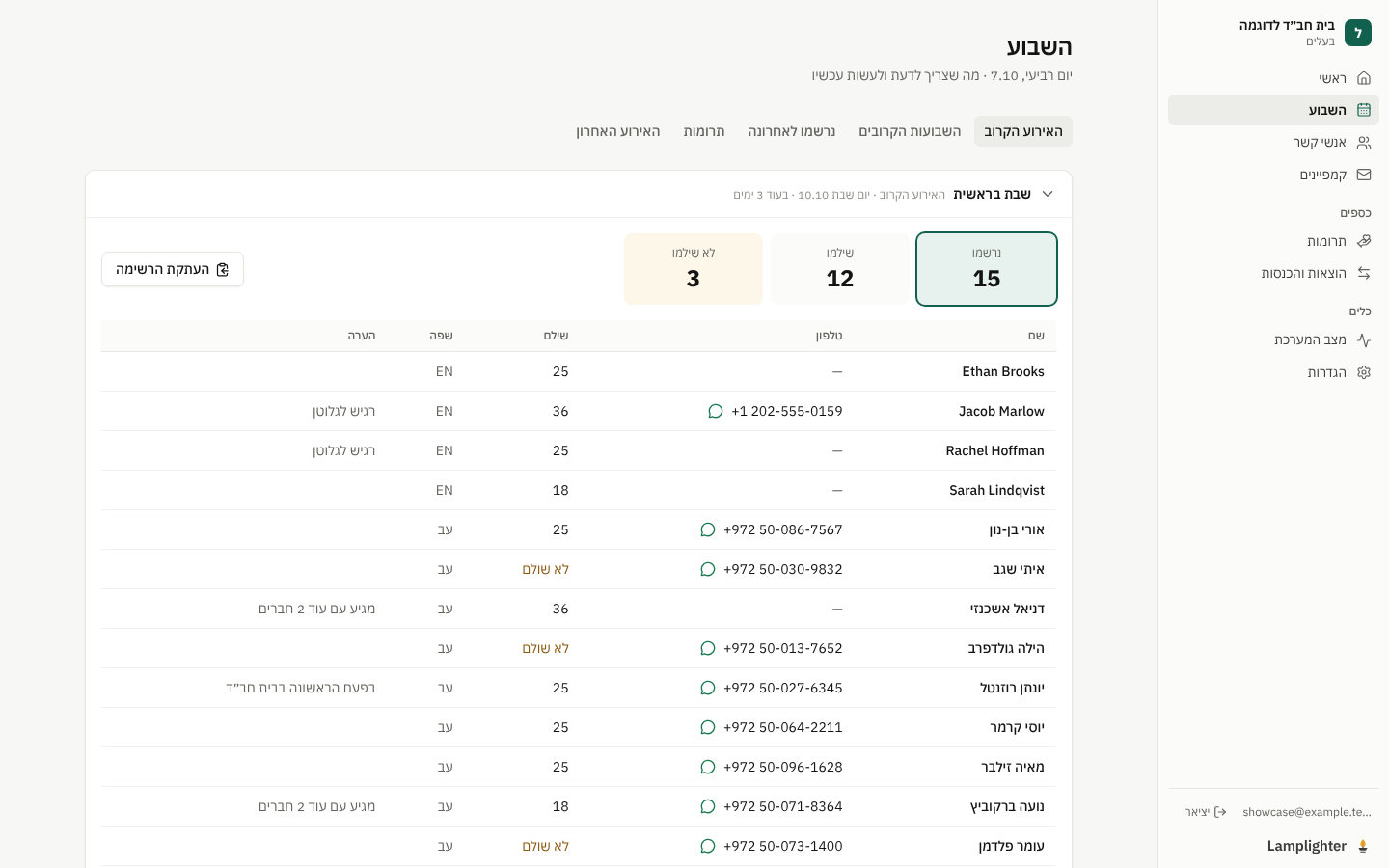This screenshot has width=1389, height=868.
Task: Select the האירוע הקרוב tab
Action: (x=1023, y=131)
